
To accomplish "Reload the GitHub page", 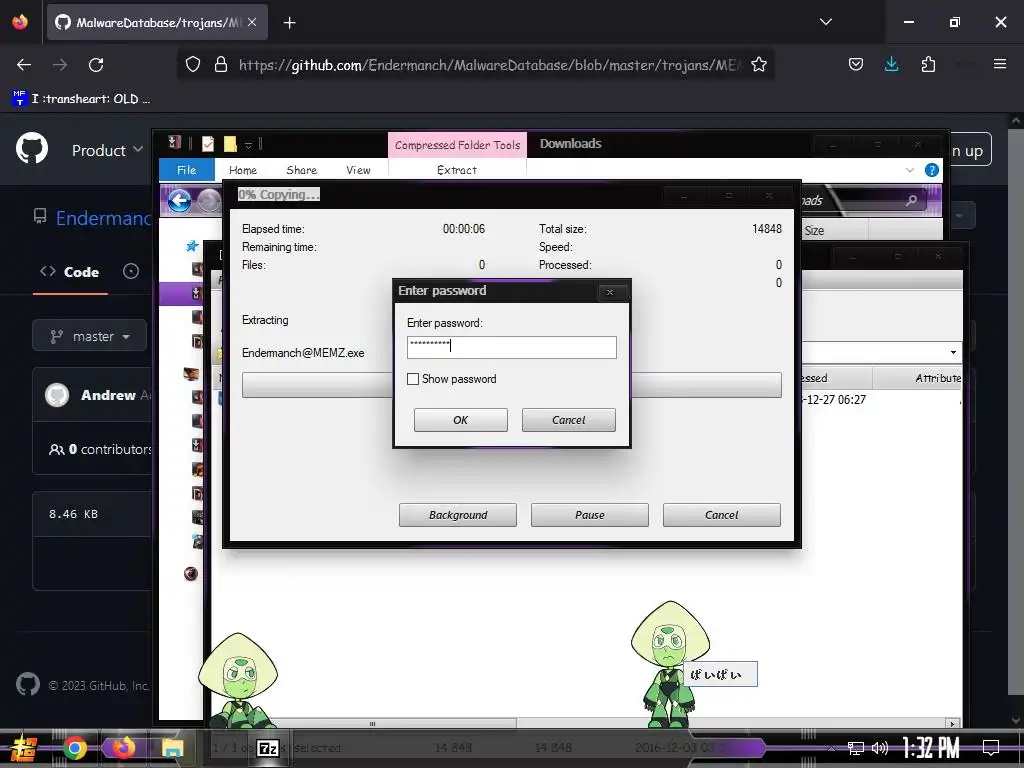I will pyautogui.click(x=96, y=65).
